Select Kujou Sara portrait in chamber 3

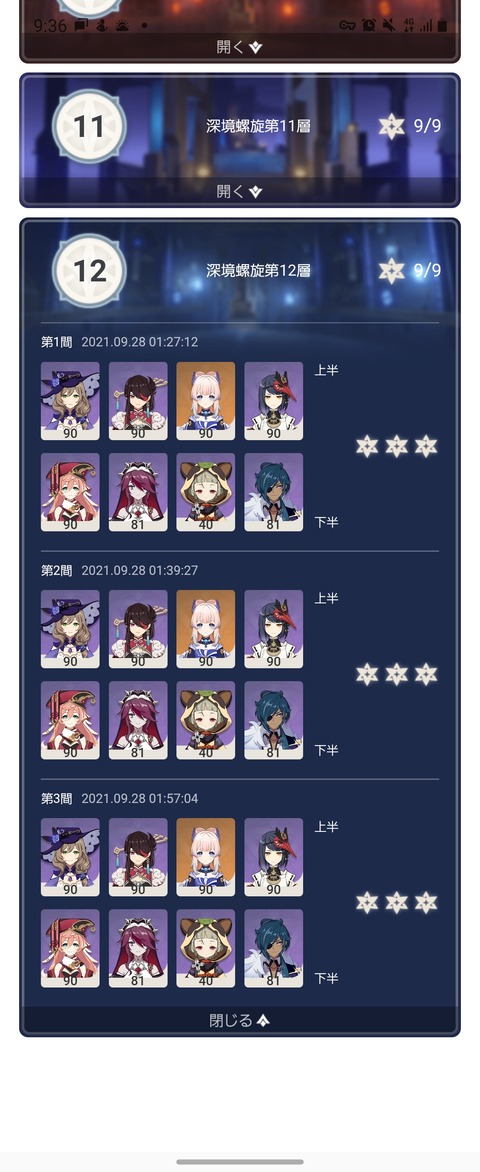[x=274, y=857]
